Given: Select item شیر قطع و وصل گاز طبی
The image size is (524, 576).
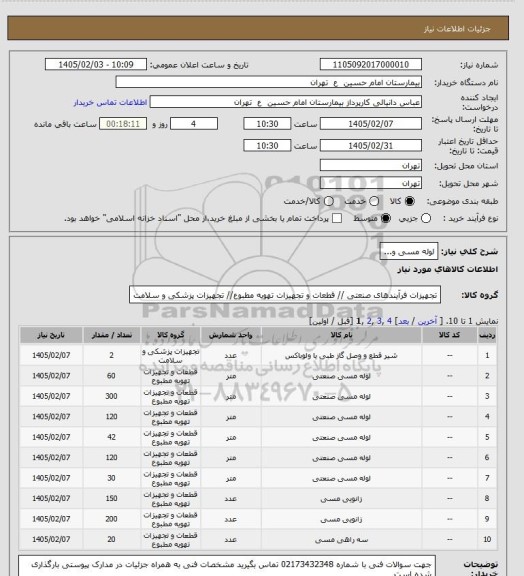Looking at the screenshot, I should click(x=341, y=356).
